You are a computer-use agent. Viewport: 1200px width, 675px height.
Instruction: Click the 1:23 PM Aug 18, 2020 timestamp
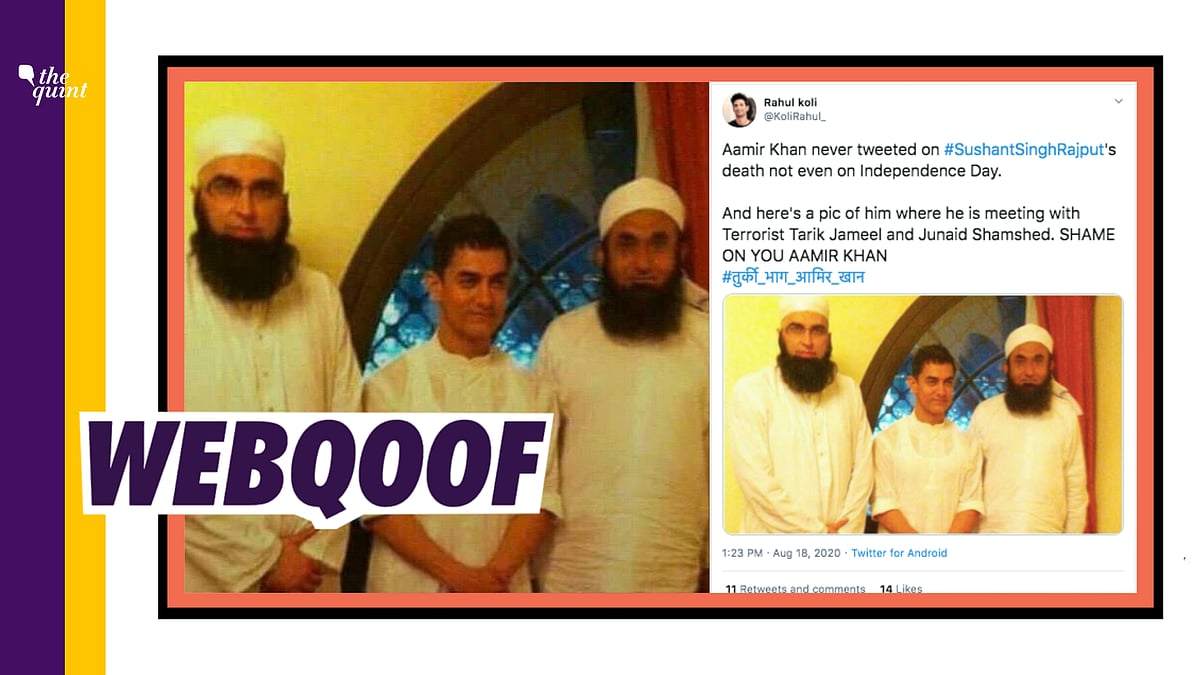(784, 553)
